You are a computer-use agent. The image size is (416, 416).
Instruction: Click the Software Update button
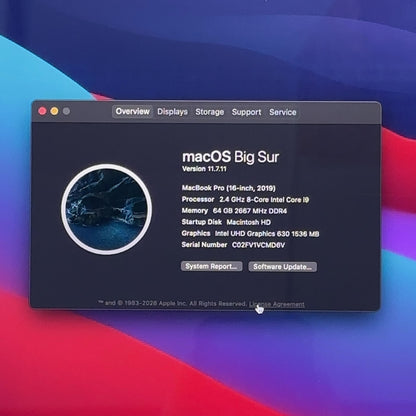click(282, 267)
